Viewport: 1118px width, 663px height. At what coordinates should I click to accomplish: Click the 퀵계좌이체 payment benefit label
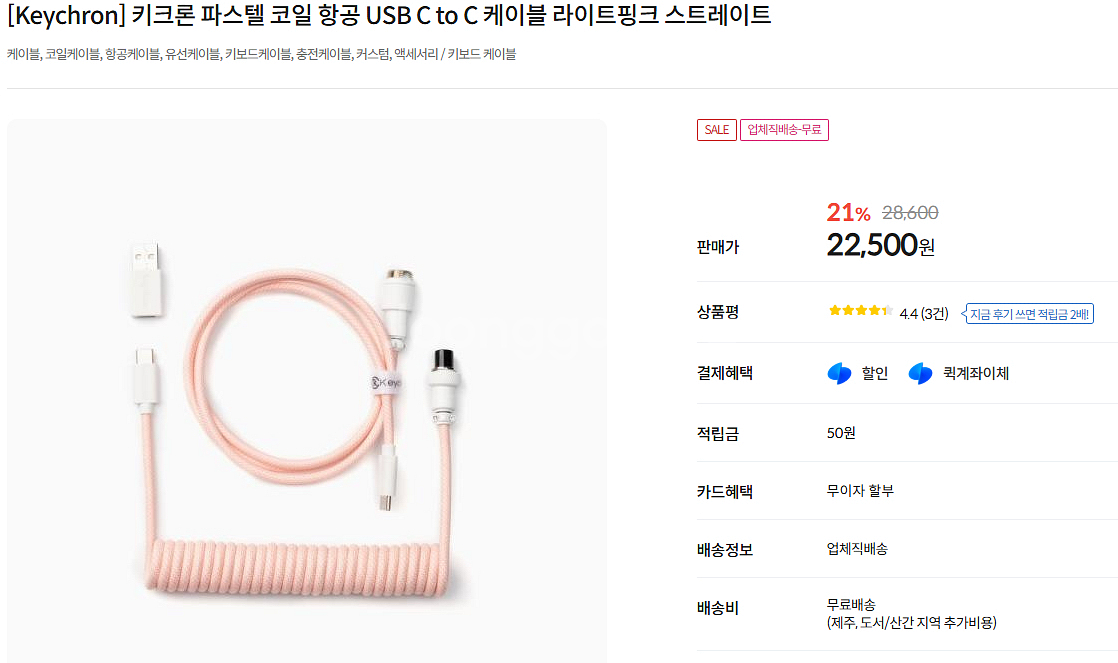pos(975,374)
